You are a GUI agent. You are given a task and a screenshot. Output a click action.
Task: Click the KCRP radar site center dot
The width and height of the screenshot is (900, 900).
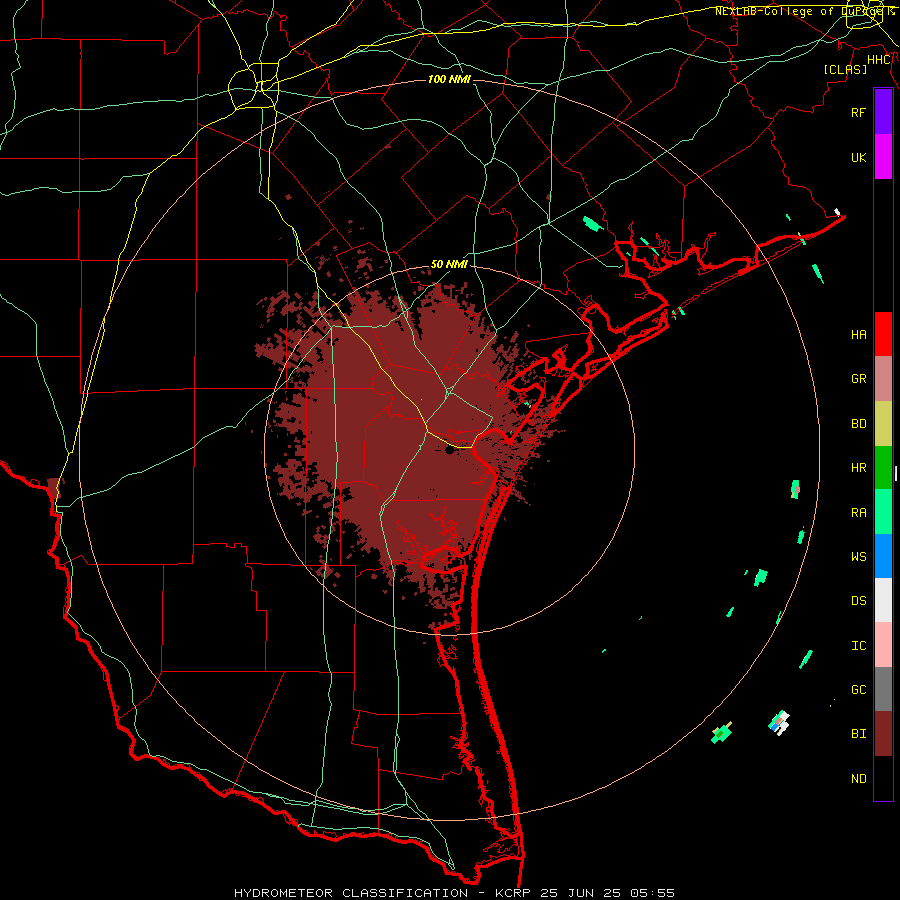tap(449, 451)
